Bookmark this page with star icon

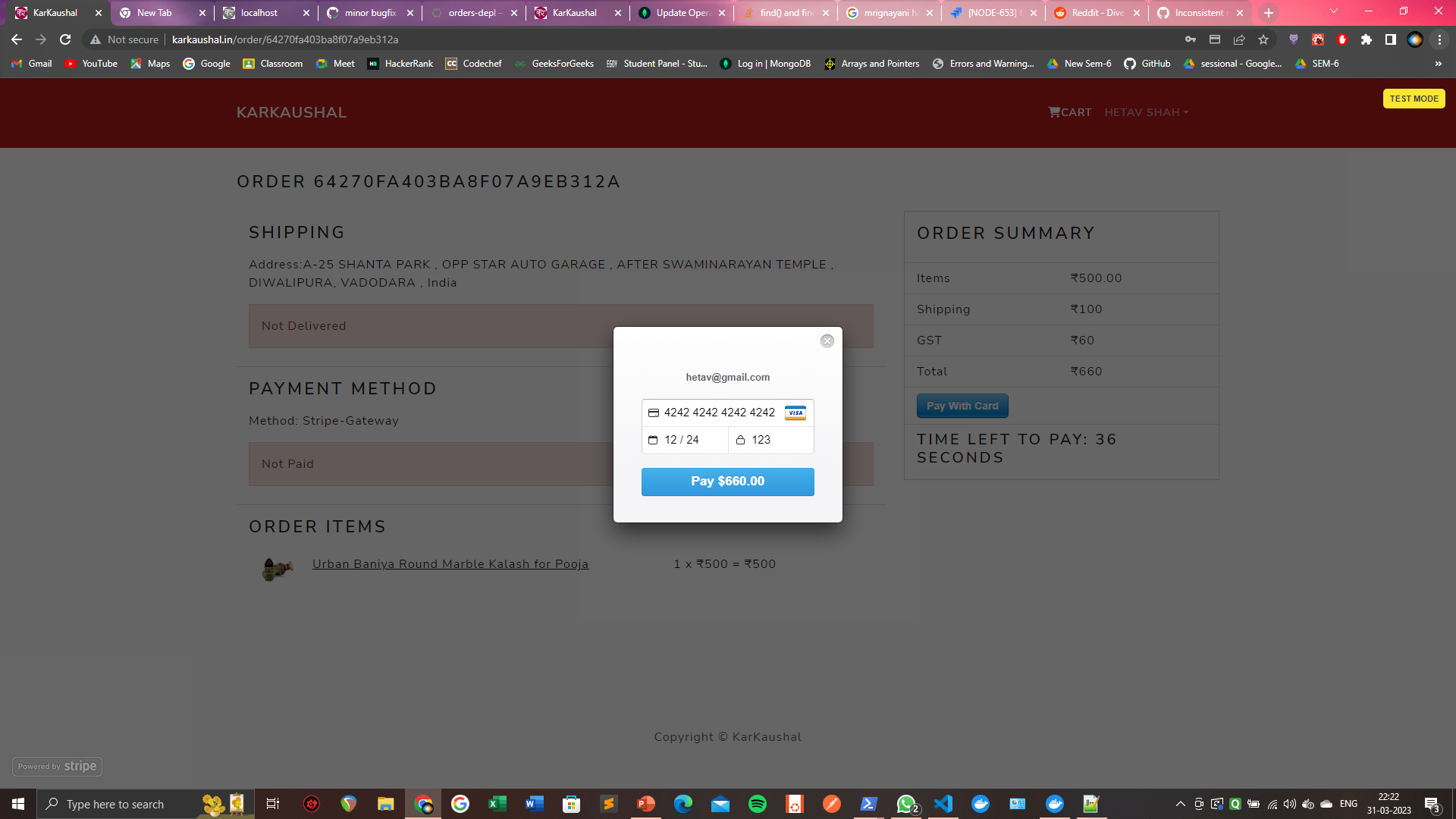click(1263, 39)
